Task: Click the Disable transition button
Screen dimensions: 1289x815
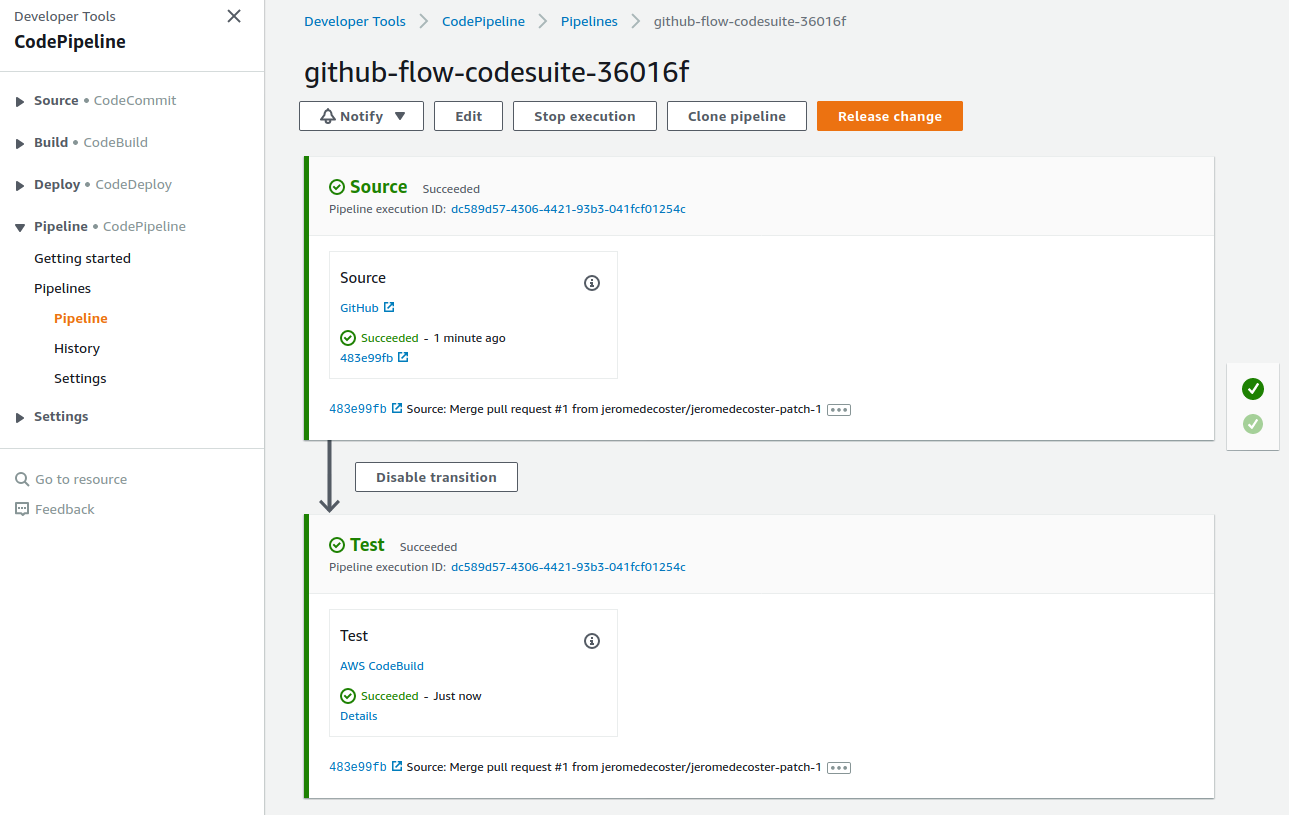Action: tap(436, 477)
